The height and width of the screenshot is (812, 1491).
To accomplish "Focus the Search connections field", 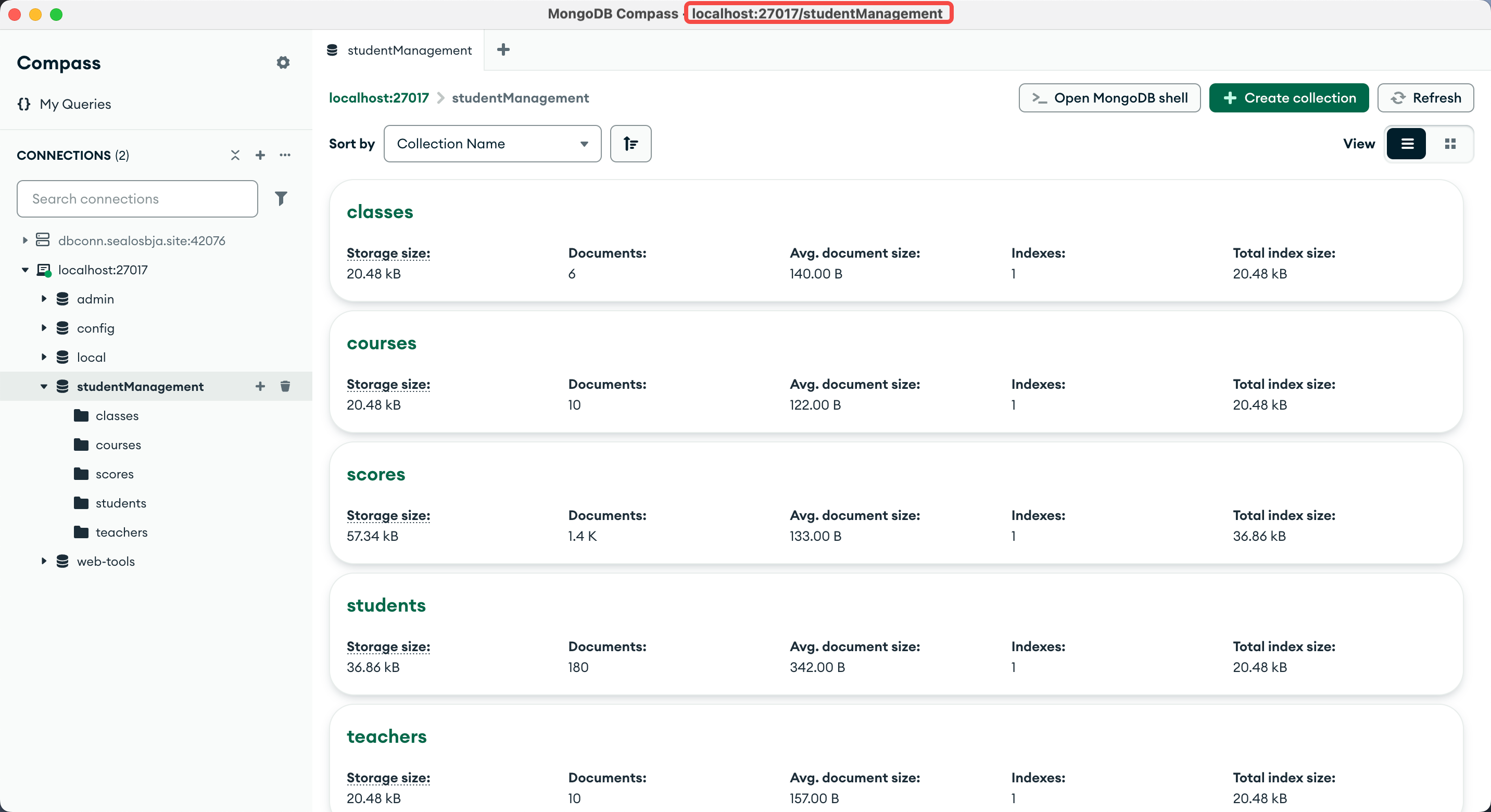I will (137, 198).
